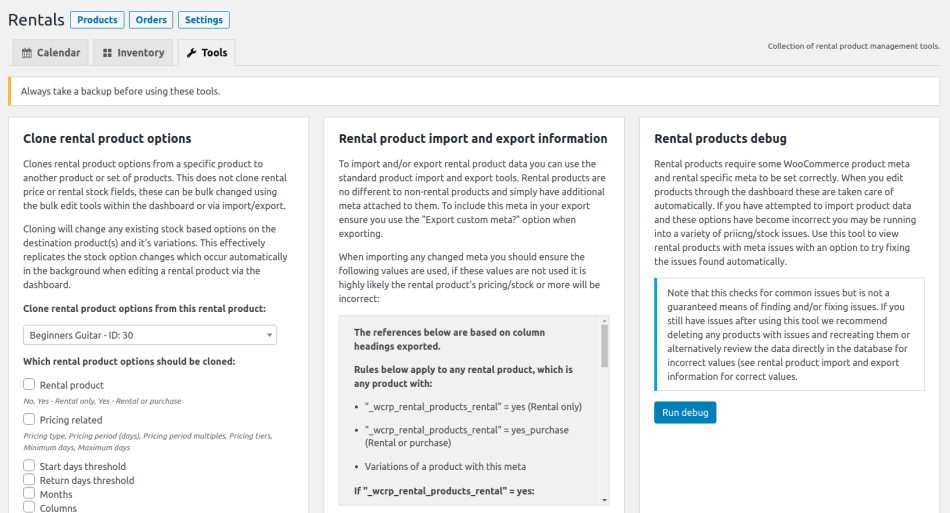Click the calendar icon on the Calendar tab
950x513 pixels.
(x=27, y=53)
